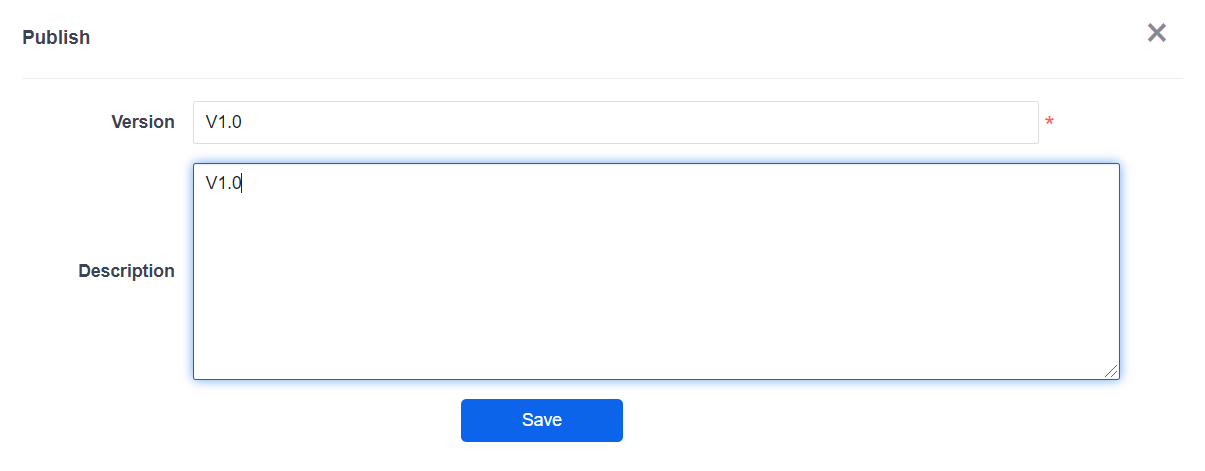Focus the Version input field

tap(615, 122)
